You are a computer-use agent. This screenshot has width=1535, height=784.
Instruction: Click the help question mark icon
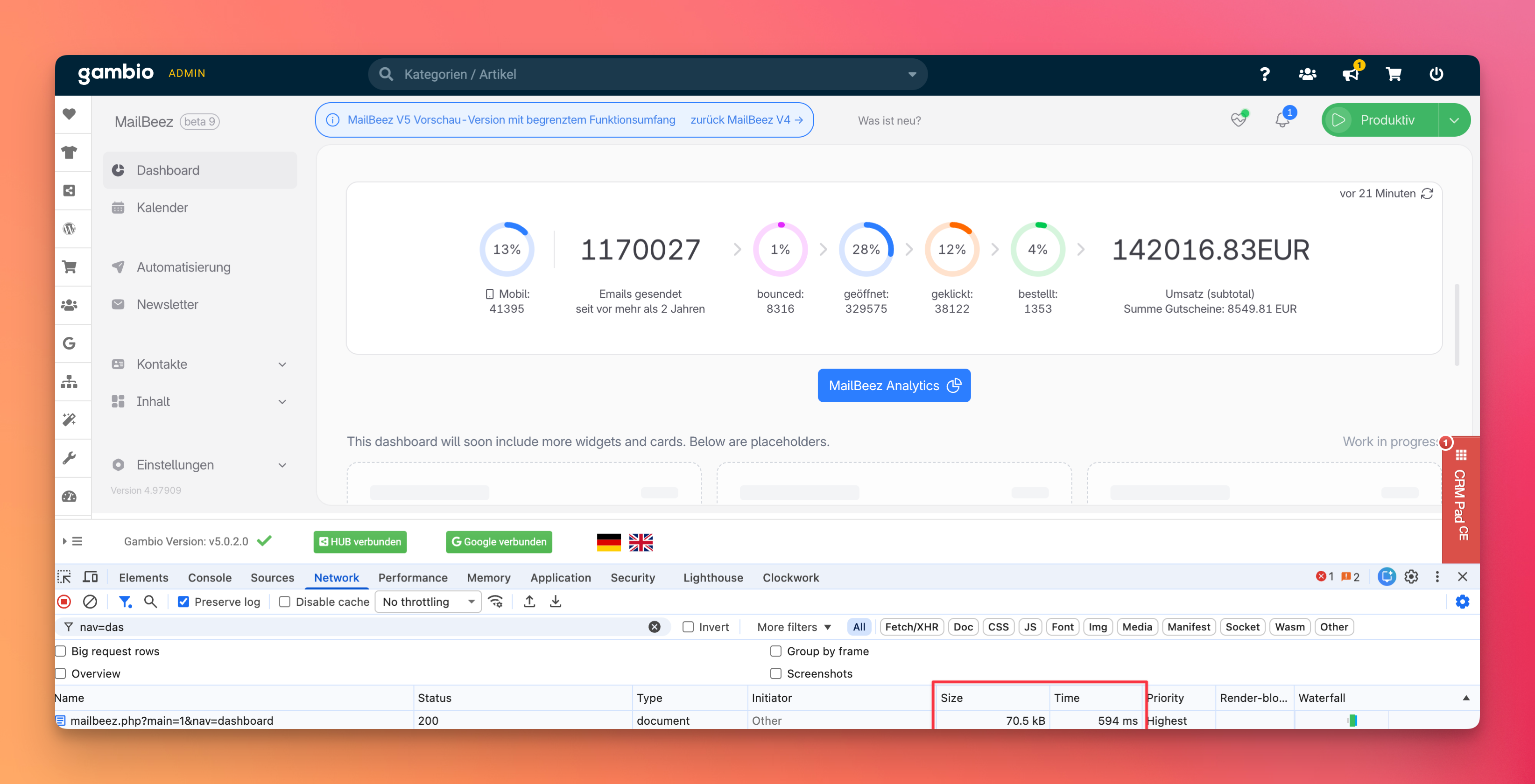pos(1265,74)
